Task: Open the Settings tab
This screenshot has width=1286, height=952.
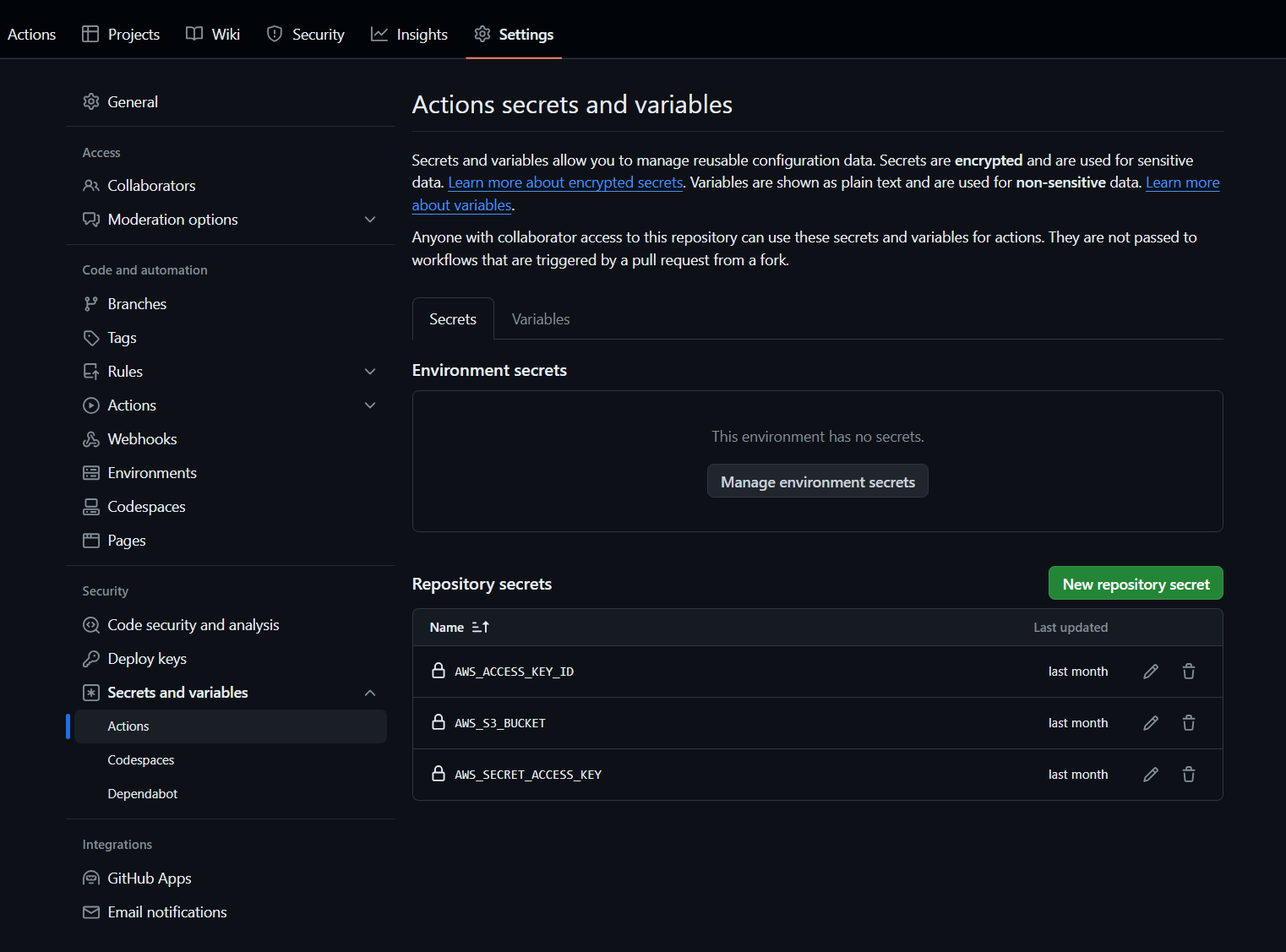Action: [514, 34]
